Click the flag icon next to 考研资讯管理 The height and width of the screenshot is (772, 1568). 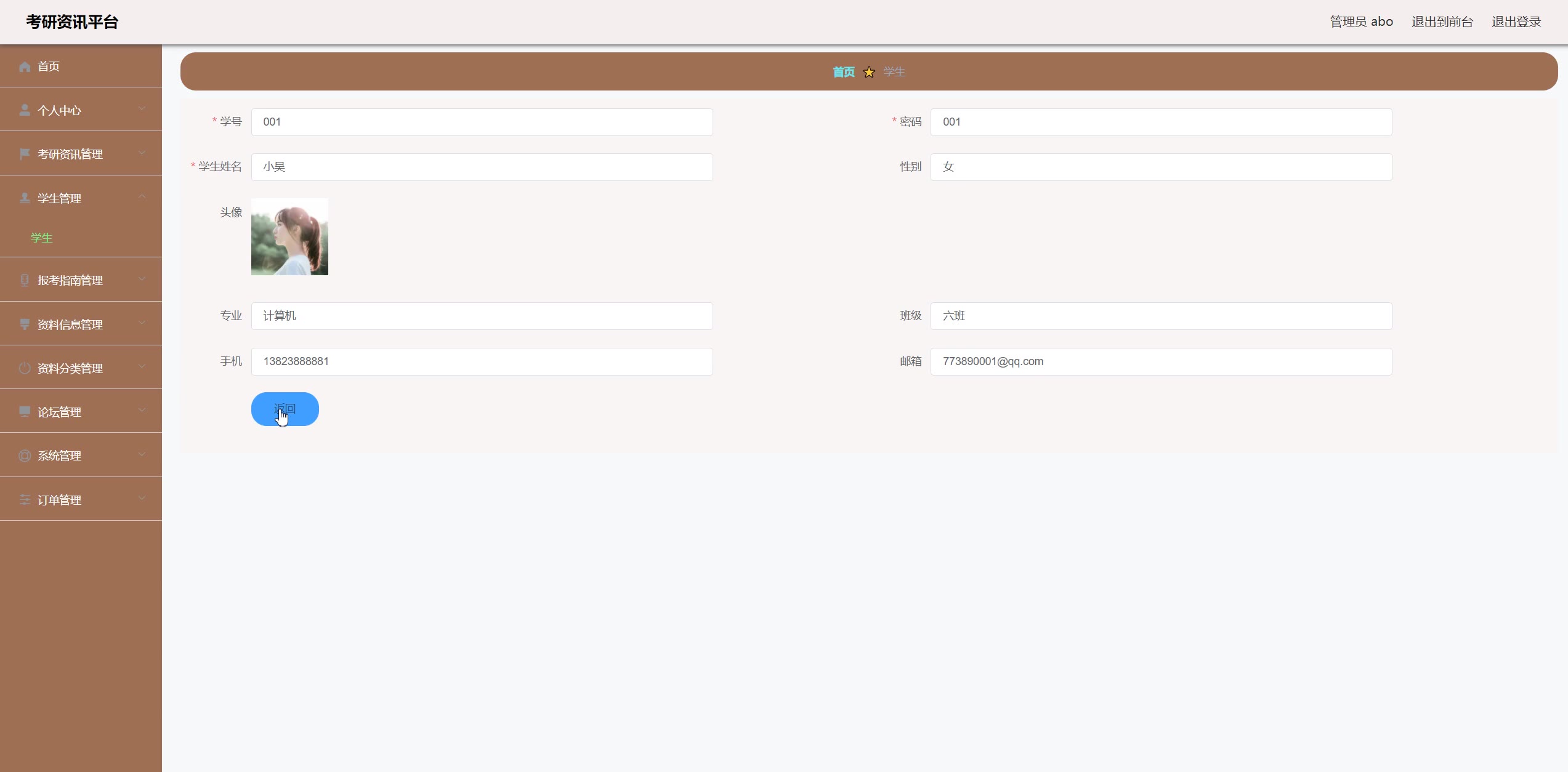coord(25,154)
